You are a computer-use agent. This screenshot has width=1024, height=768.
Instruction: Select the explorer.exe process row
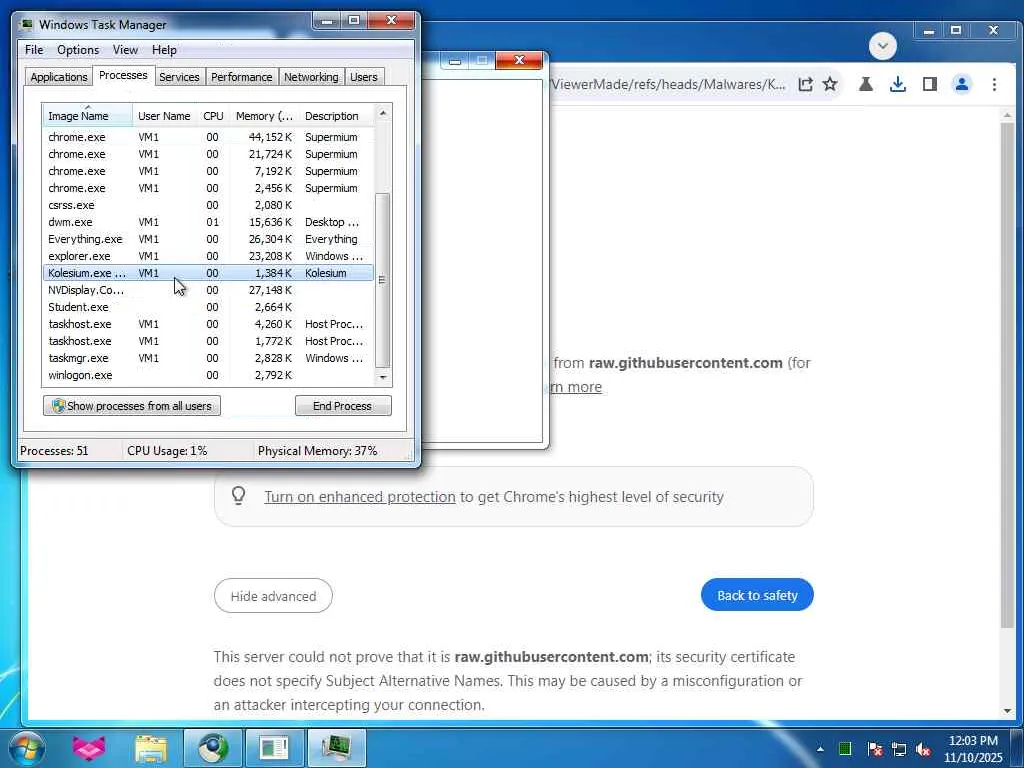tap(208, 256)
